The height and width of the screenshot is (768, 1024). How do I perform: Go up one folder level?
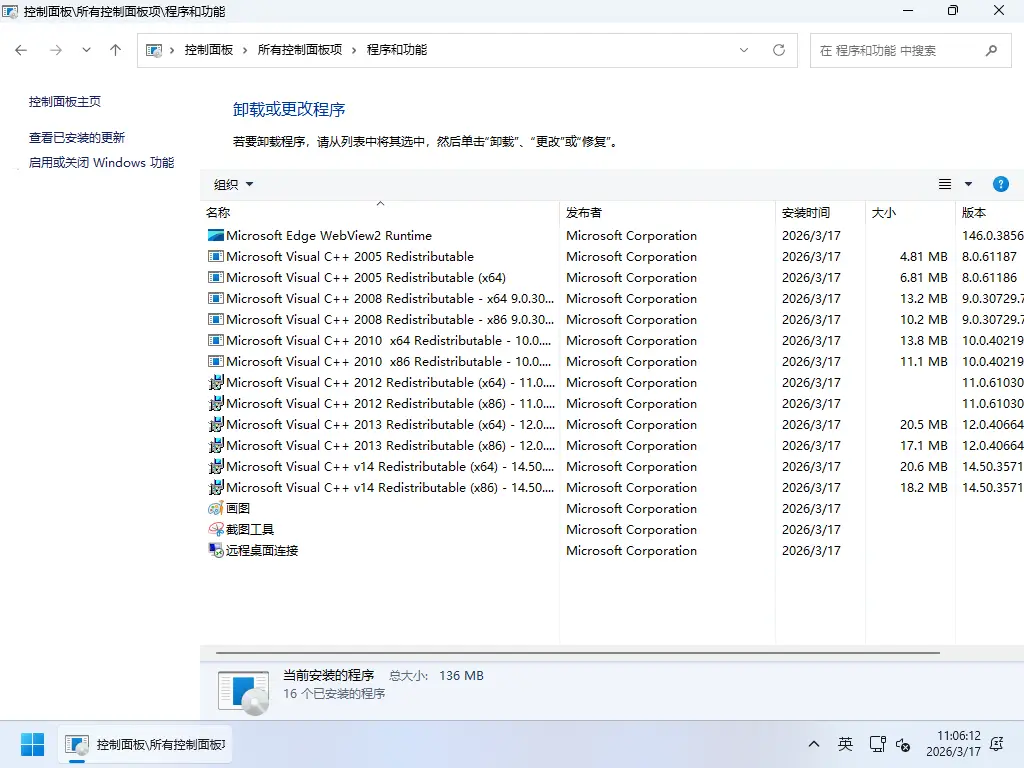pos(116,50)
